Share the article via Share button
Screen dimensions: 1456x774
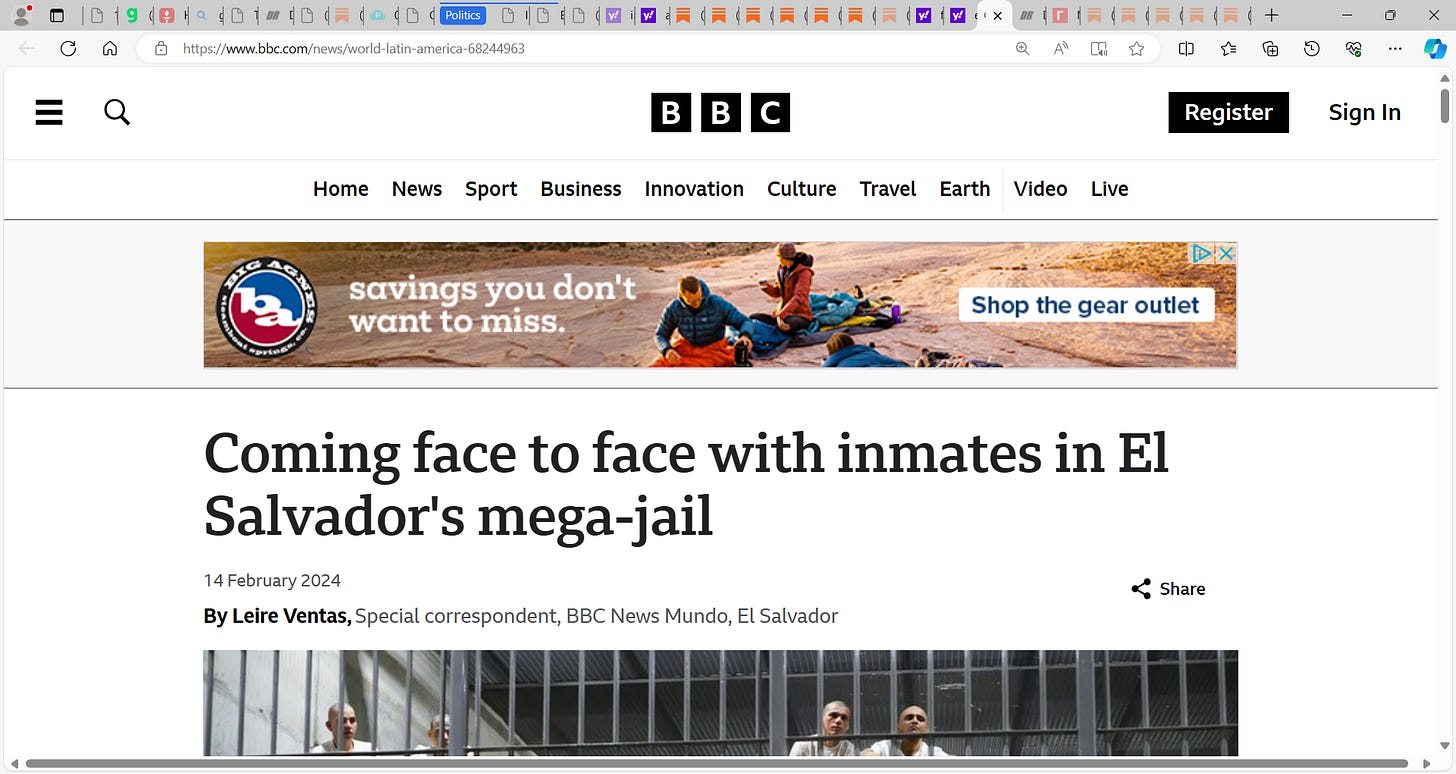1168,589
